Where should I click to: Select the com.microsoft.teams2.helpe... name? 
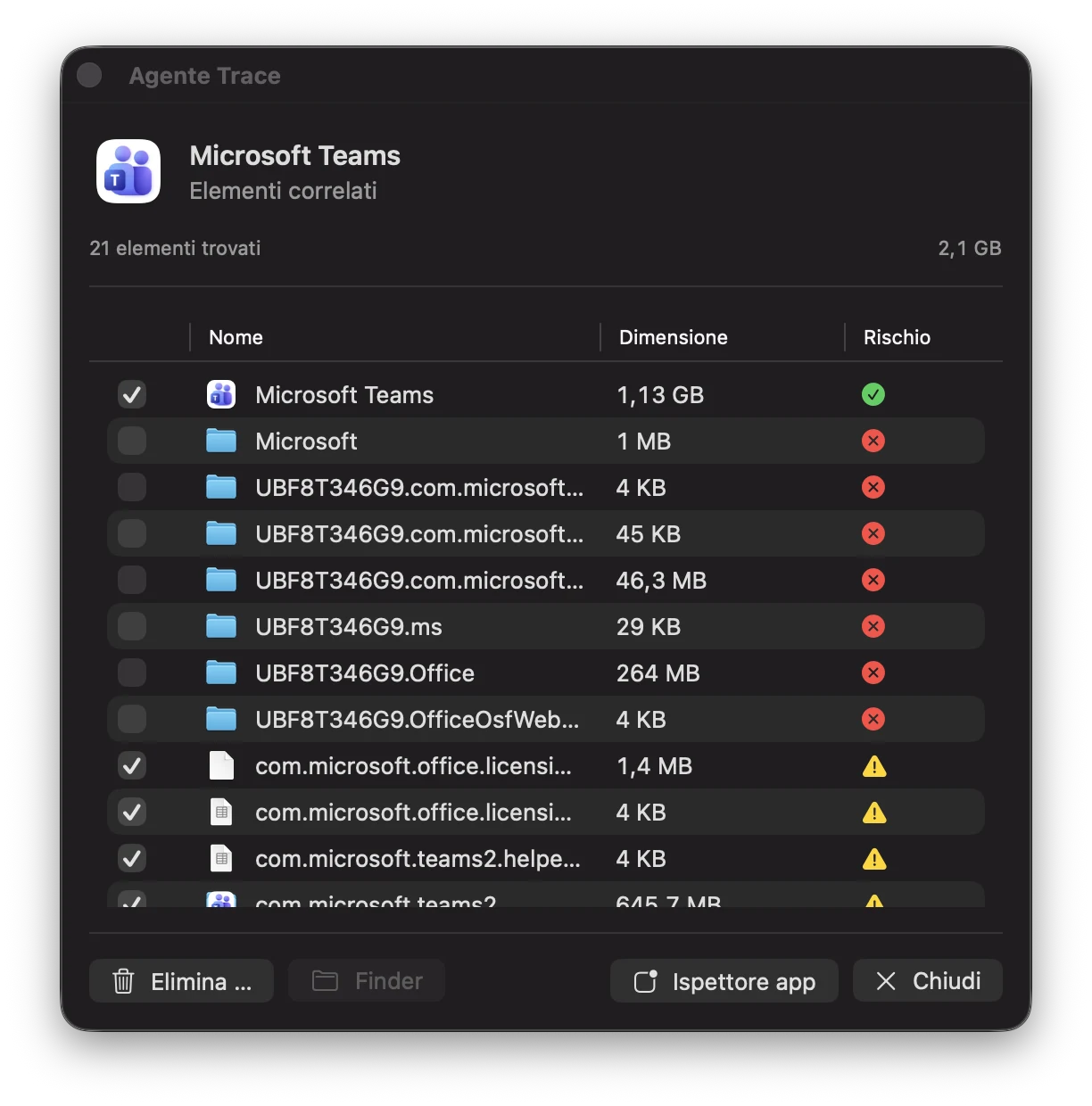[418, 859]
